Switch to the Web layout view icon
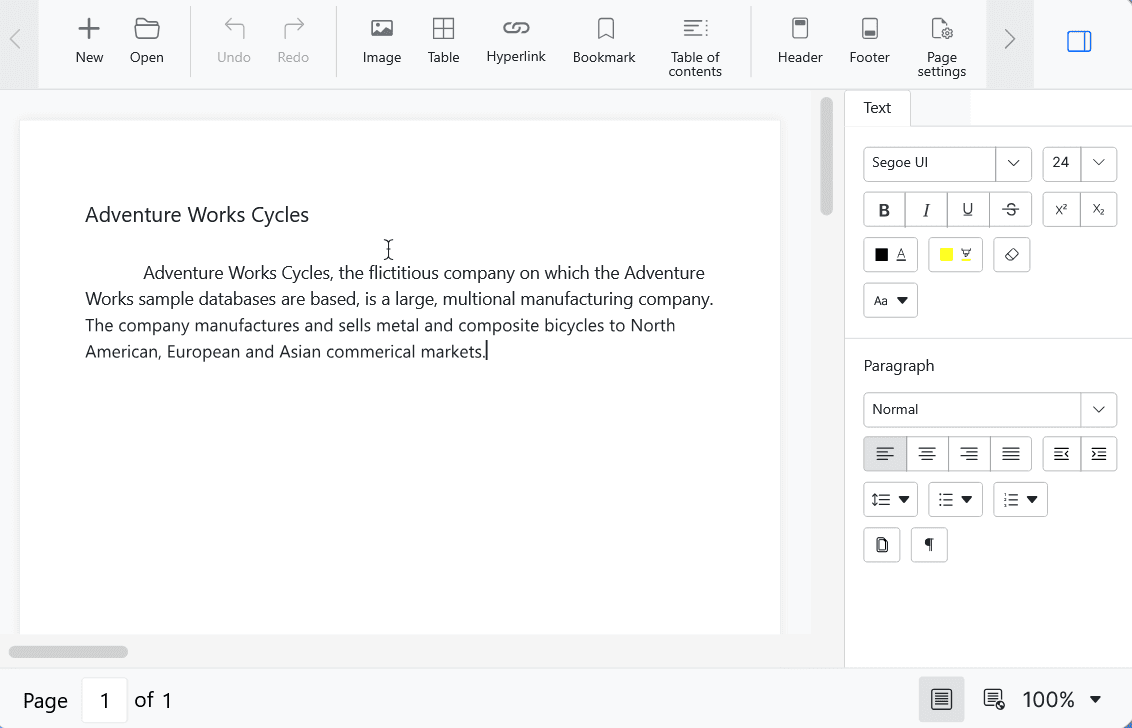Viewport: 1132px width, 728px height. (x=994, y=699)
